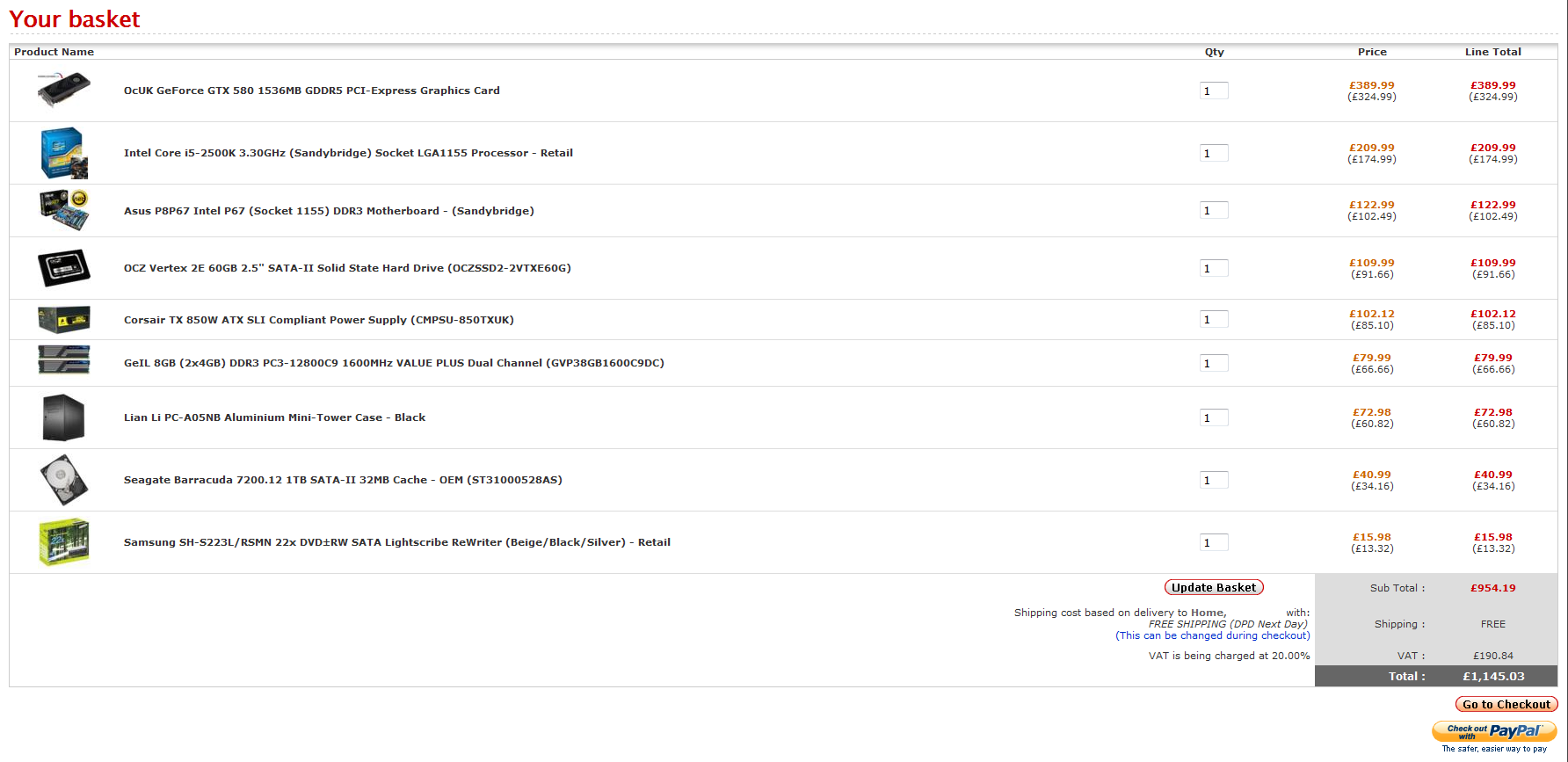Click the Intel Core i5-2500K box image

[x=63, y=153]
